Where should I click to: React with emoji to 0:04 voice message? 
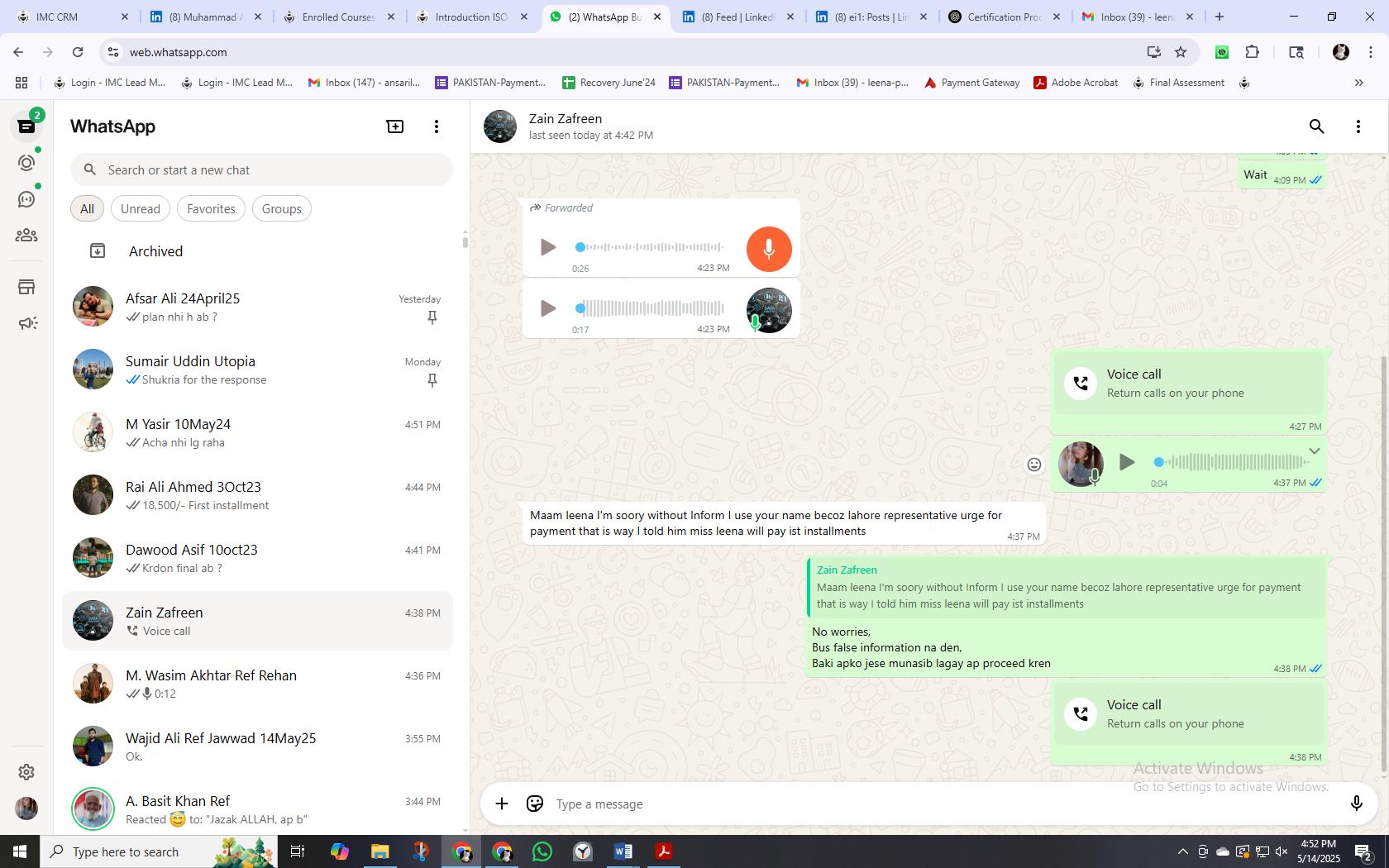click(1033, 465)
